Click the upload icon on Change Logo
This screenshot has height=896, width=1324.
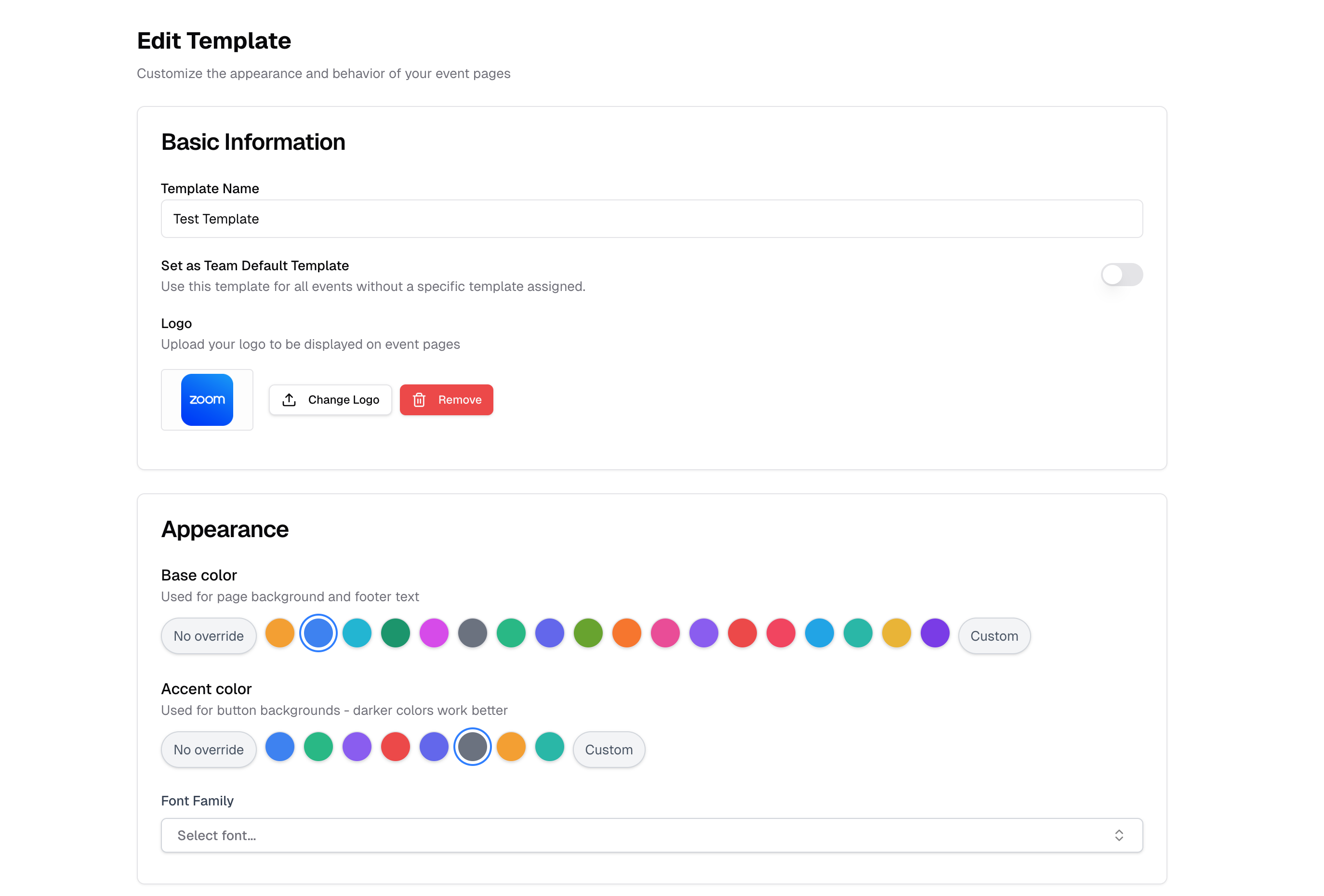click(x=290, y=399)
